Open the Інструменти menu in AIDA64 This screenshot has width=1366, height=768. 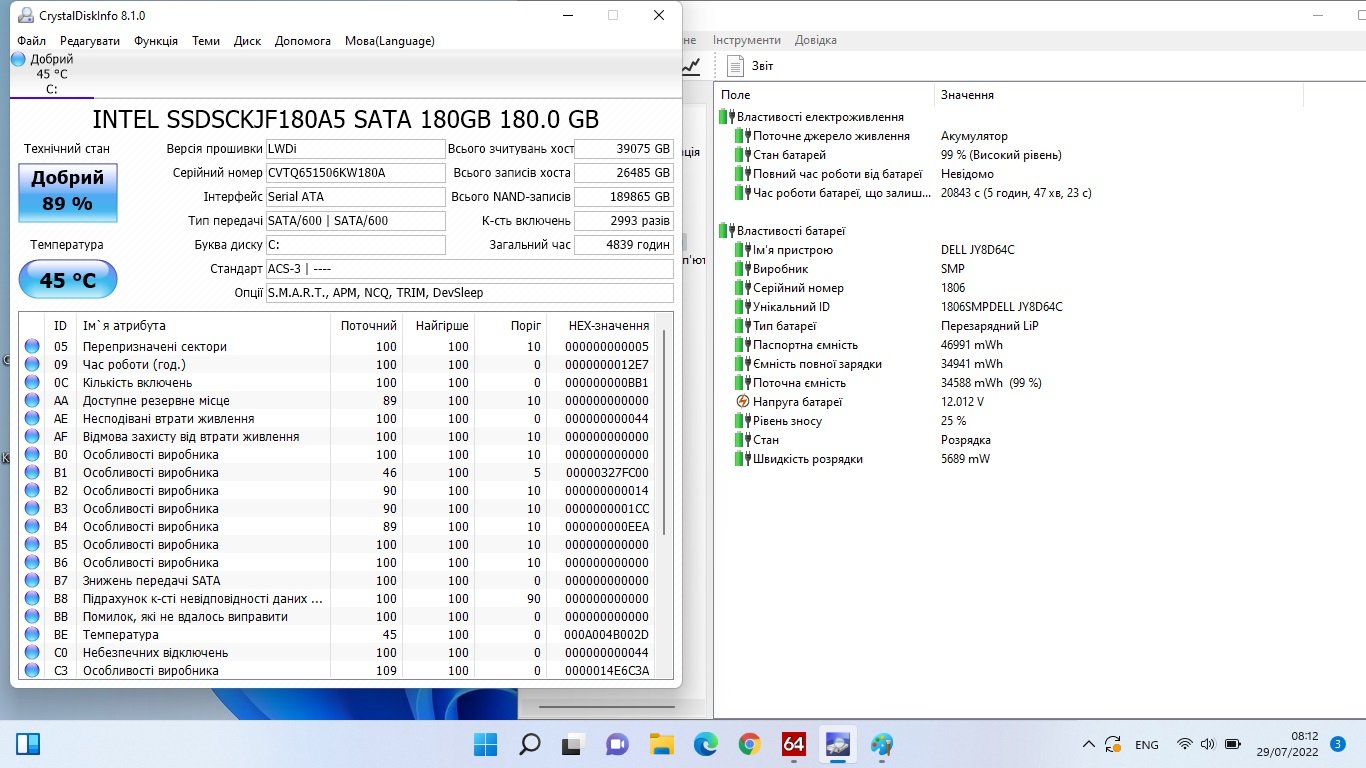[x=747, y=40]
